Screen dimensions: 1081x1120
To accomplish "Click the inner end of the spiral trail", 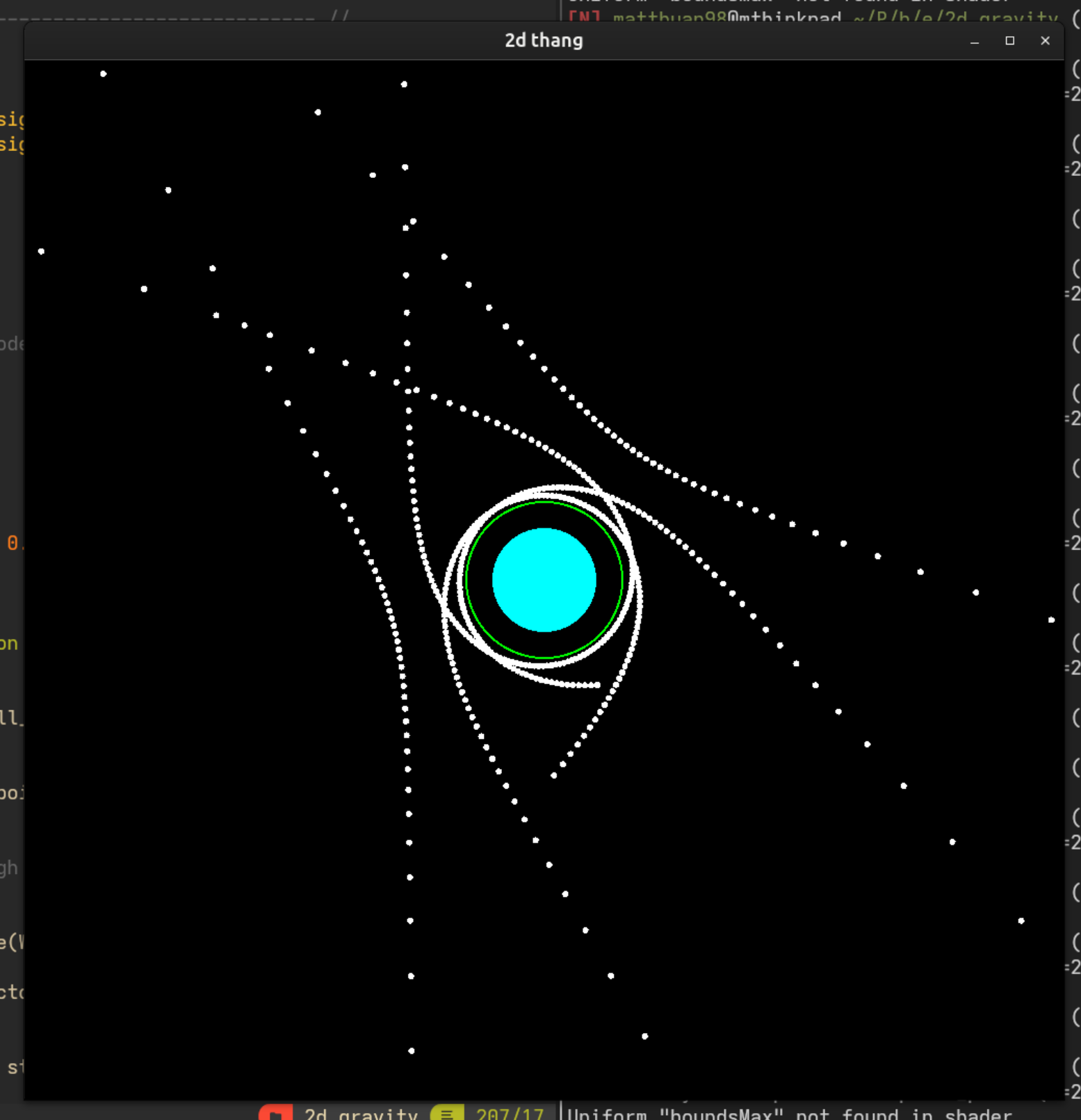I will click(x=597, y=685).
